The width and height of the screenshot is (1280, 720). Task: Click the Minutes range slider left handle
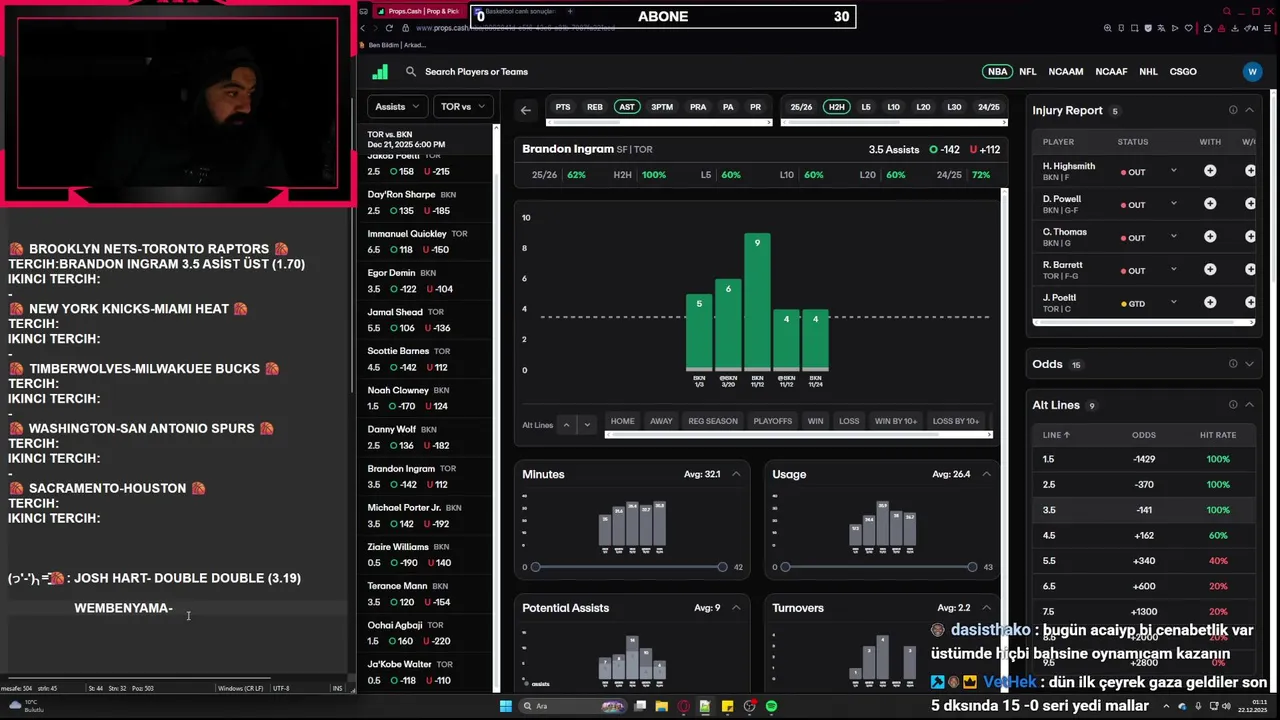(536, 567)
